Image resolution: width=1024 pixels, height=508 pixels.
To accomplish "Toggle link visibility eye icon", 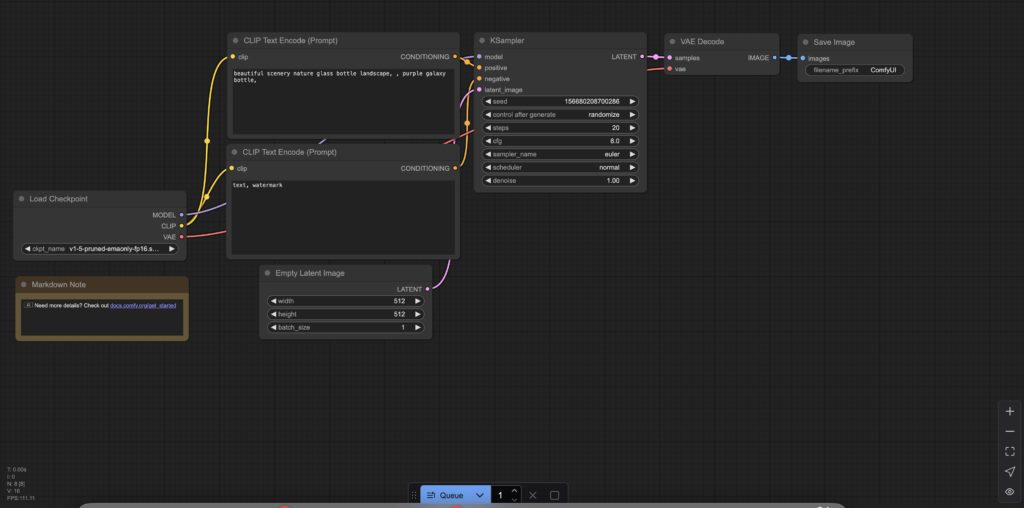I will click(x=1009, y=491).
